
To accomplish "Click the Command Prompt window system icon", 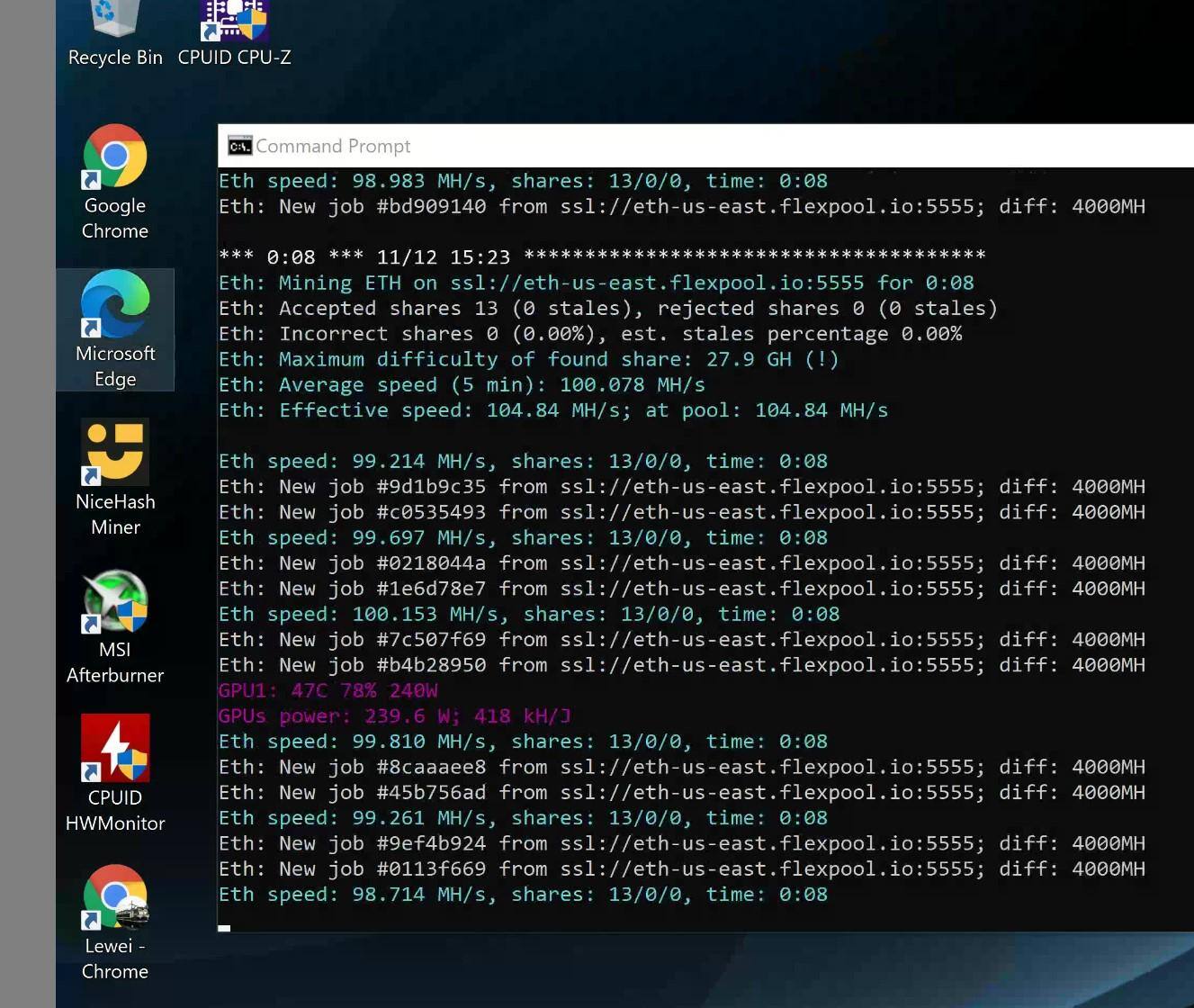I will (x=239, y=146).
